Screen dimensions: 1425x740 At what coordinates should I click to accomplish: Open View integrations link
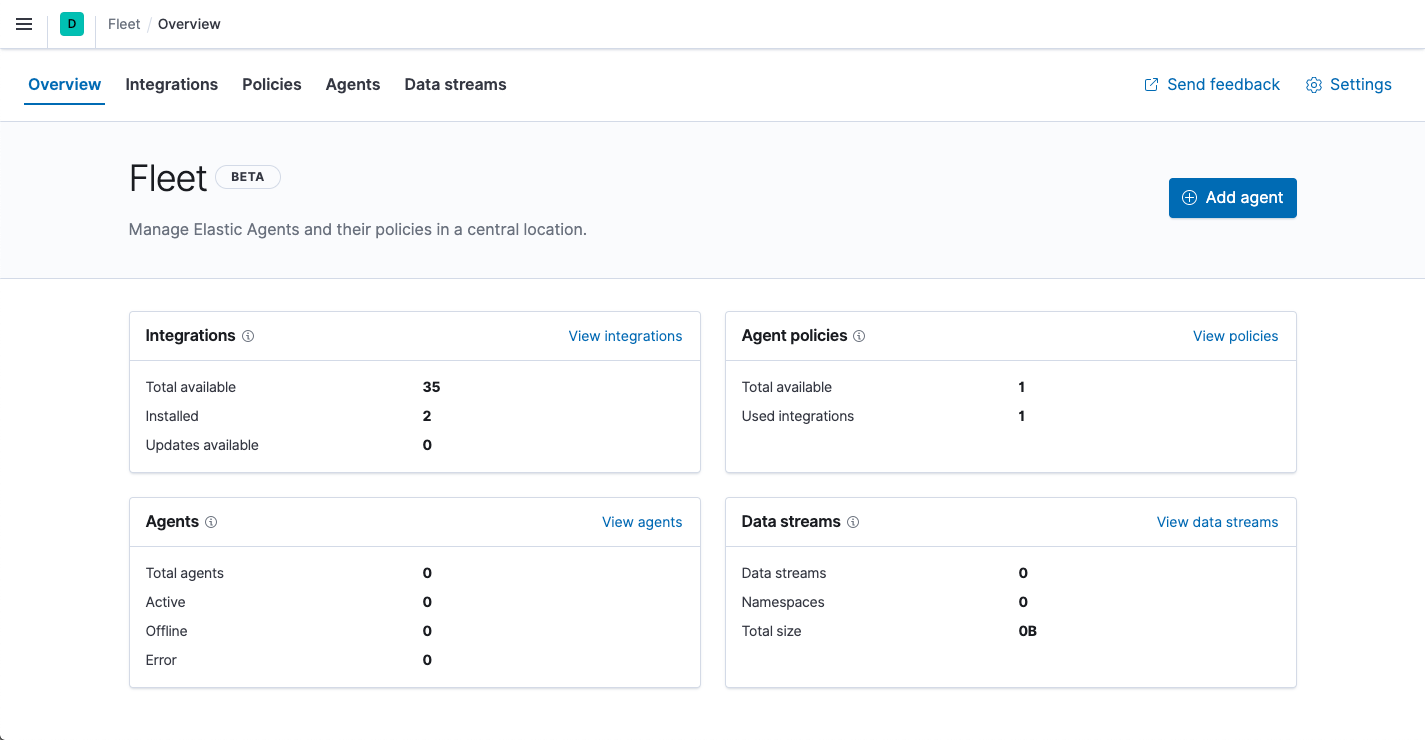click(625, 335)
